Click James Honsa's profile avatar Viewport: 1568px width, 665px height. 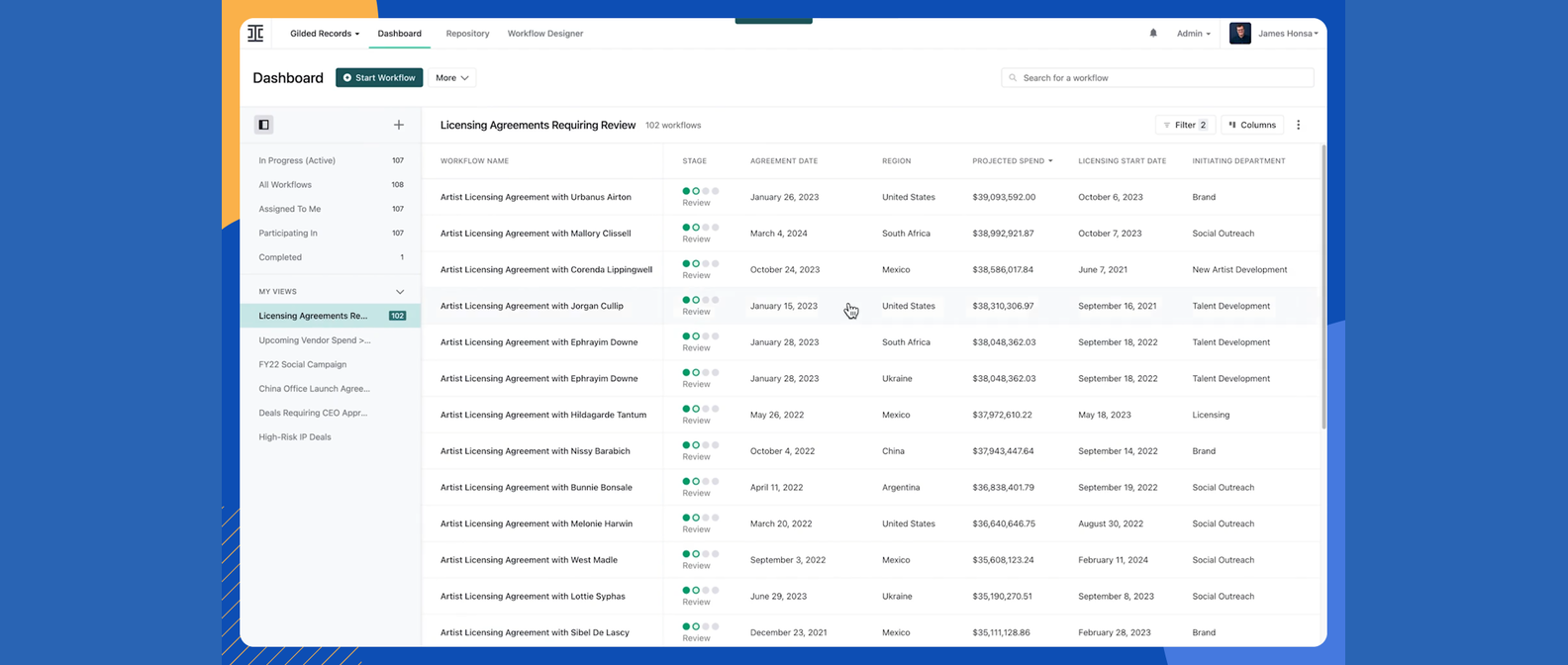pyautogui.click(x=1240, y=33)
